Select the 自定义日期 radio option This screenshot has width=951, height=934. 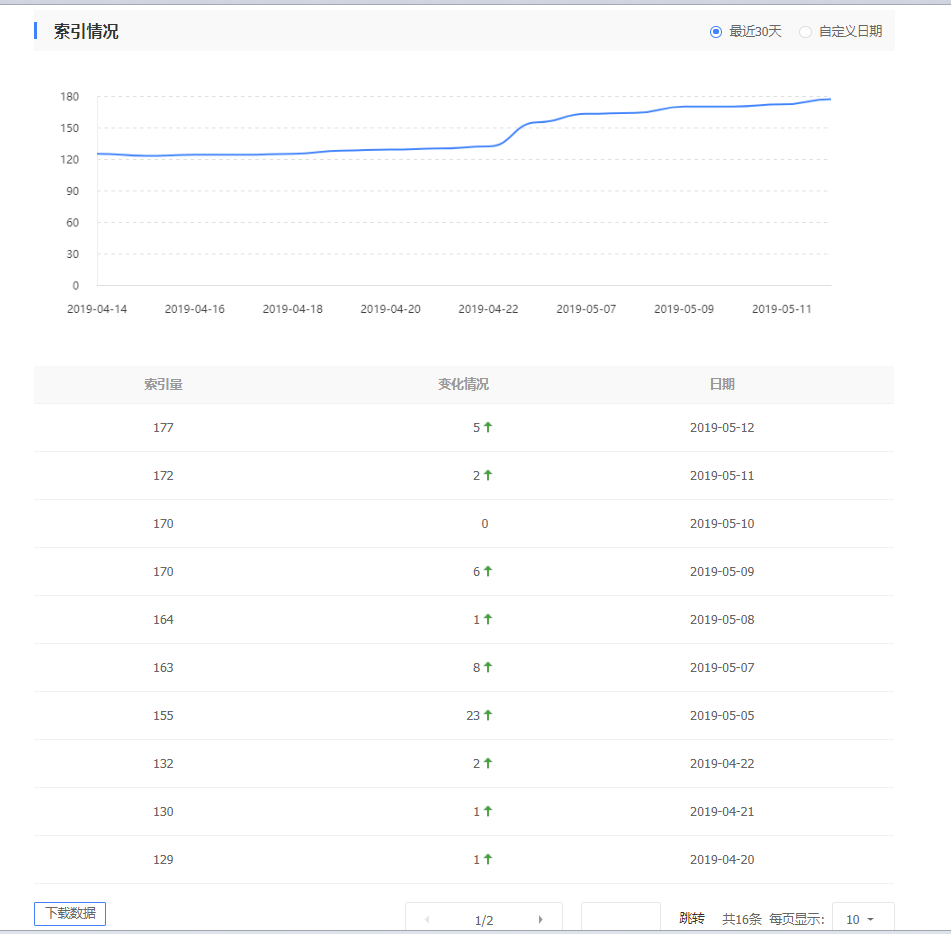[805, 32]
